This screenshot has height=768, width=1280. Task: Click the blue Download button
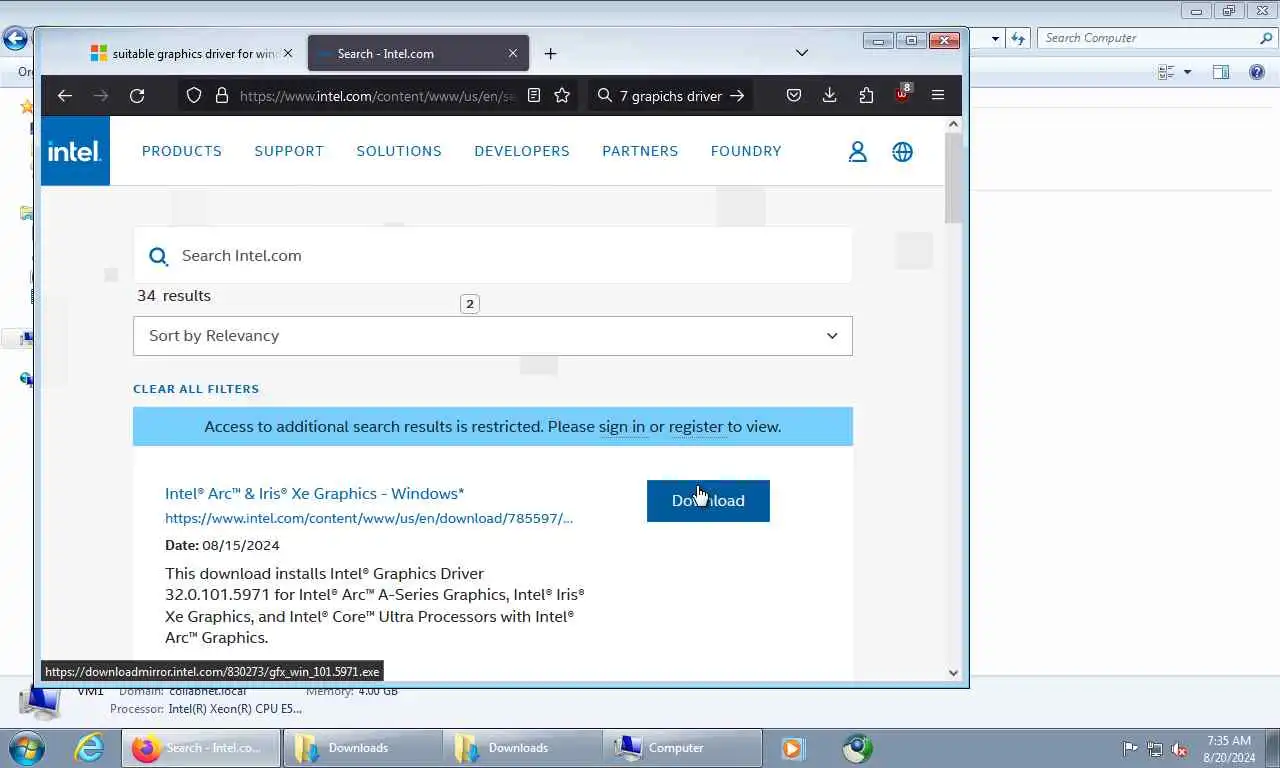[708, 501]
